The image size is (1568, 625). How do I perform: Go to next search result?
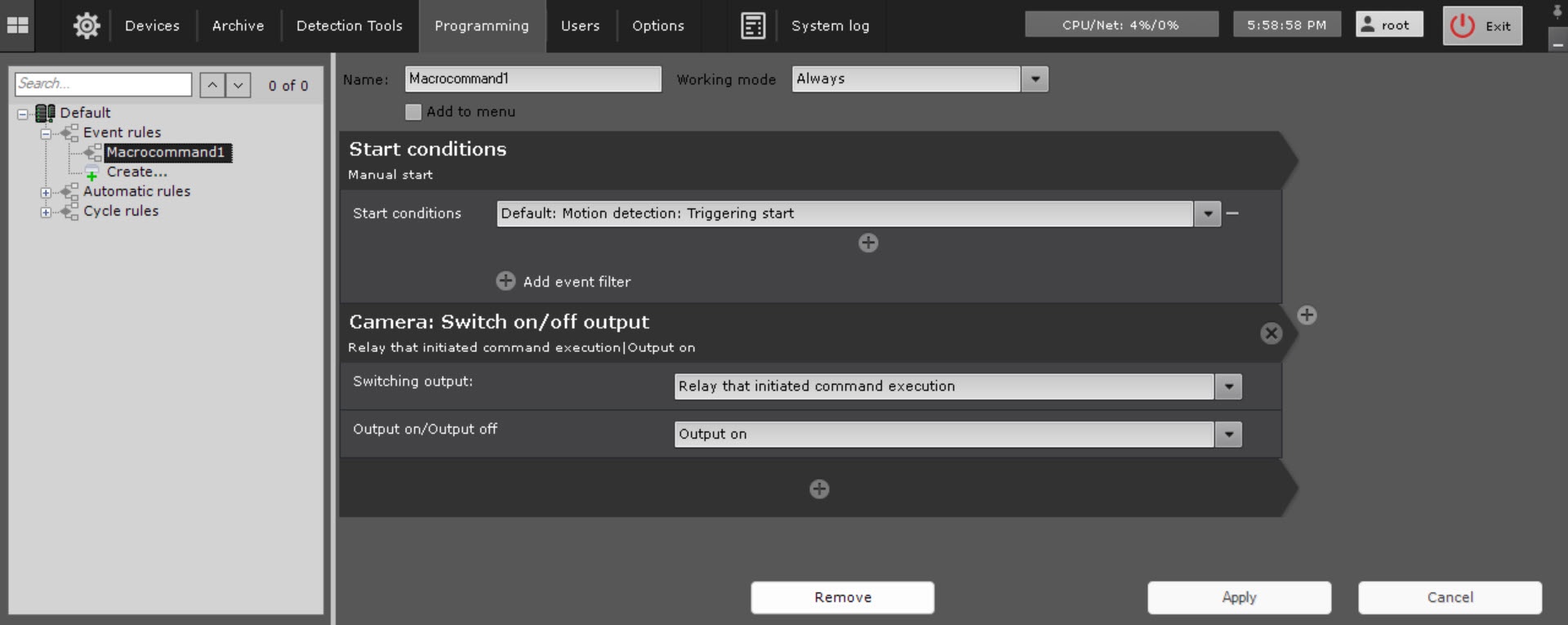pos(238,85)
